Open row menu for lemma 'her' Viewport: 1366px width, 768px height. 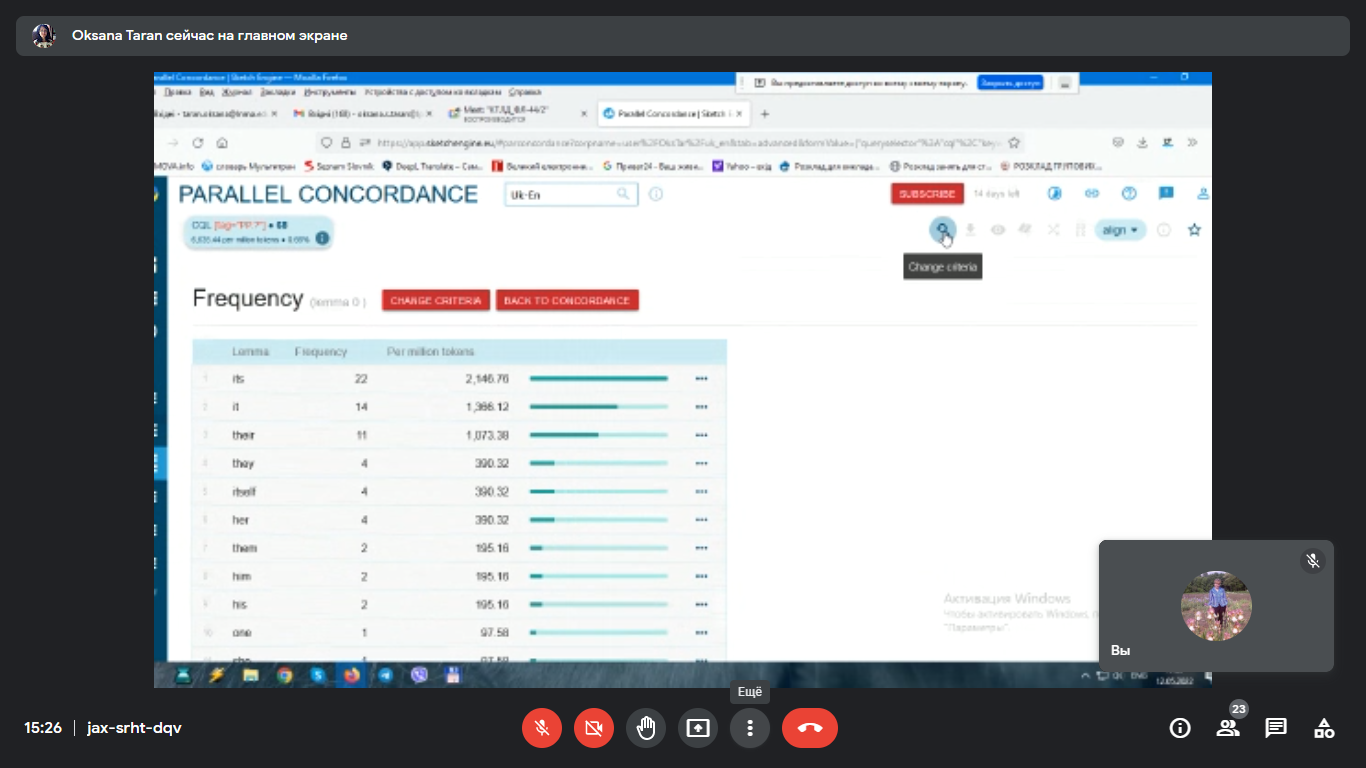tap(701, 520)
